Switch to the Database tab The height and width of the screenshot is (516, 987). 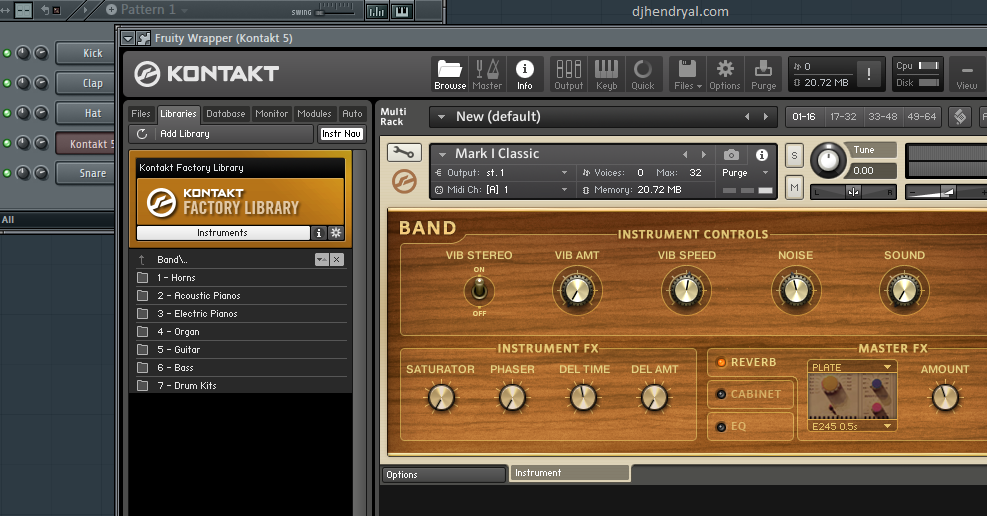pos(225,114)
